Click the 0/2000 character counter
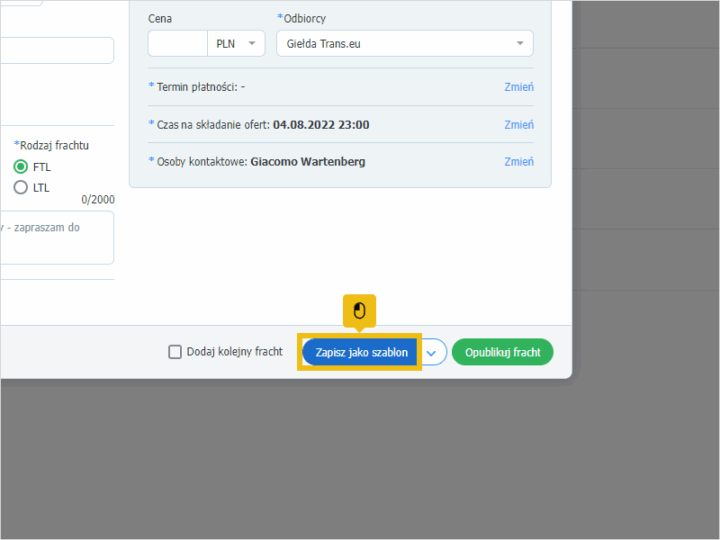720x540 pixels. (x=97, y=200)
